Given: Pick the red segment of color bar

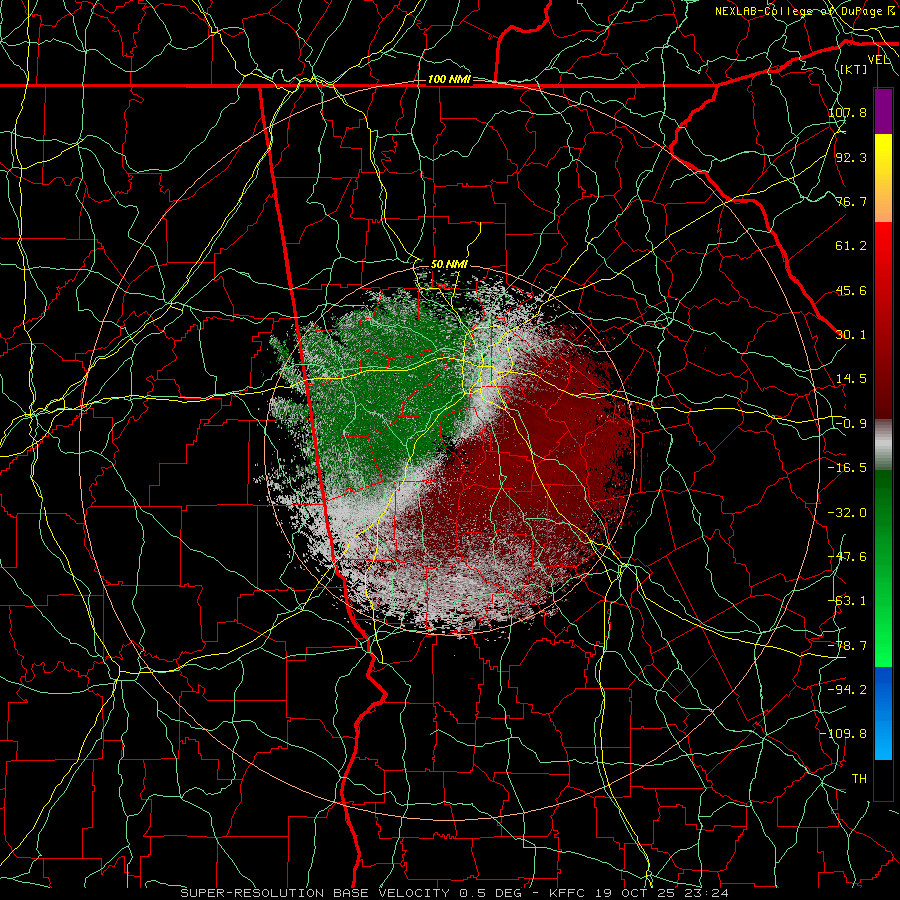Looking at the screenshot, I should pyautogui.click(x=883, y=320).
